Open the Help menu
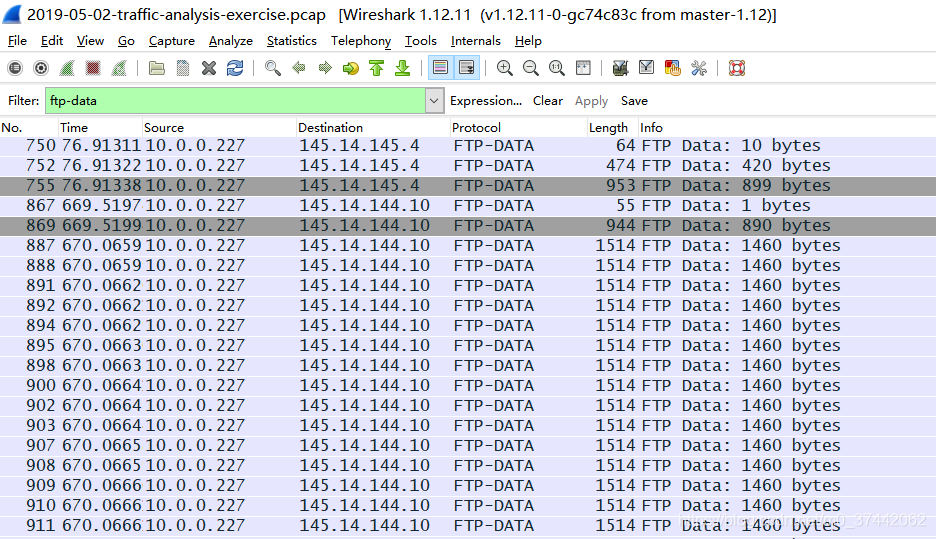Viewport: 936px width, 539px height. pos(528,41)
